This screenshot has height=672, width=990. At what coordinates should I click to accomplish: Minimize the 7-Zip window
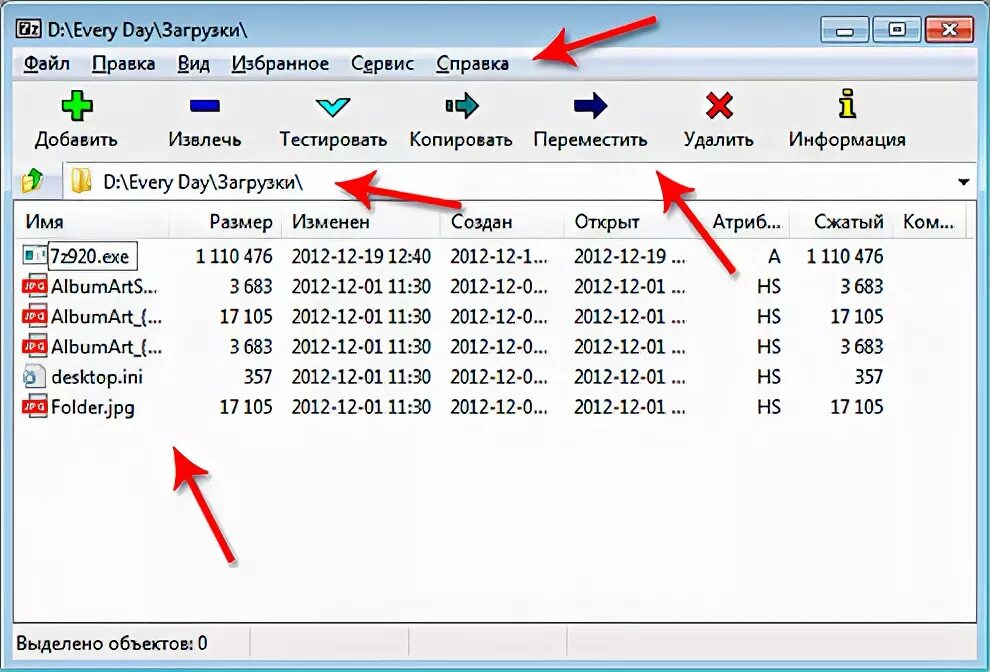pos(844,30)
